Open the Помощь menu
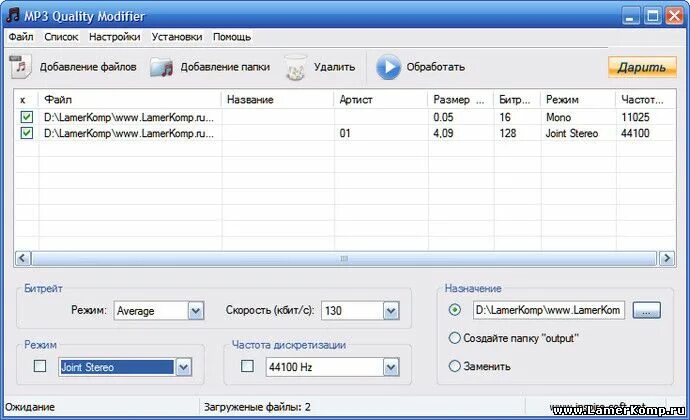This screenshot has height=420, width=690. tap(232, 37)
